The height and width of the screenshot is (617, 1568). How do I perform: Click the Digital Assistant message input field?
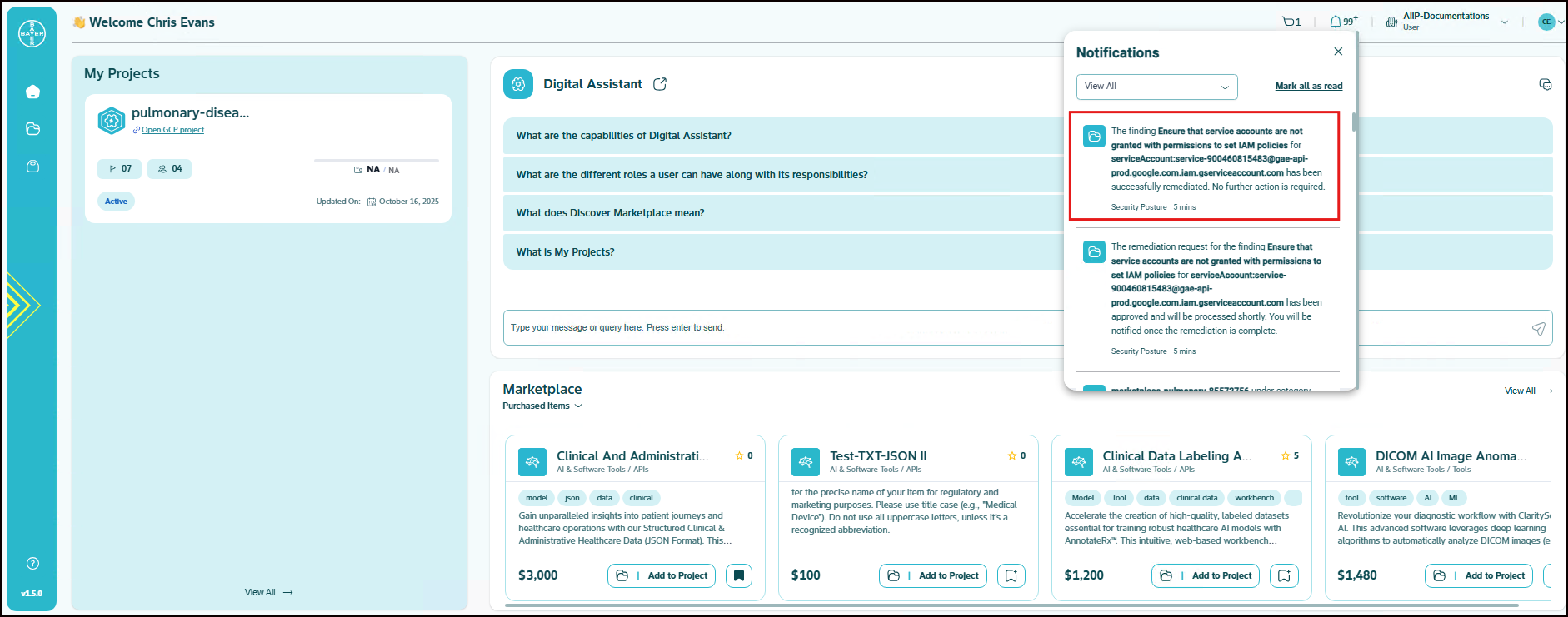[x=775, y=328]
